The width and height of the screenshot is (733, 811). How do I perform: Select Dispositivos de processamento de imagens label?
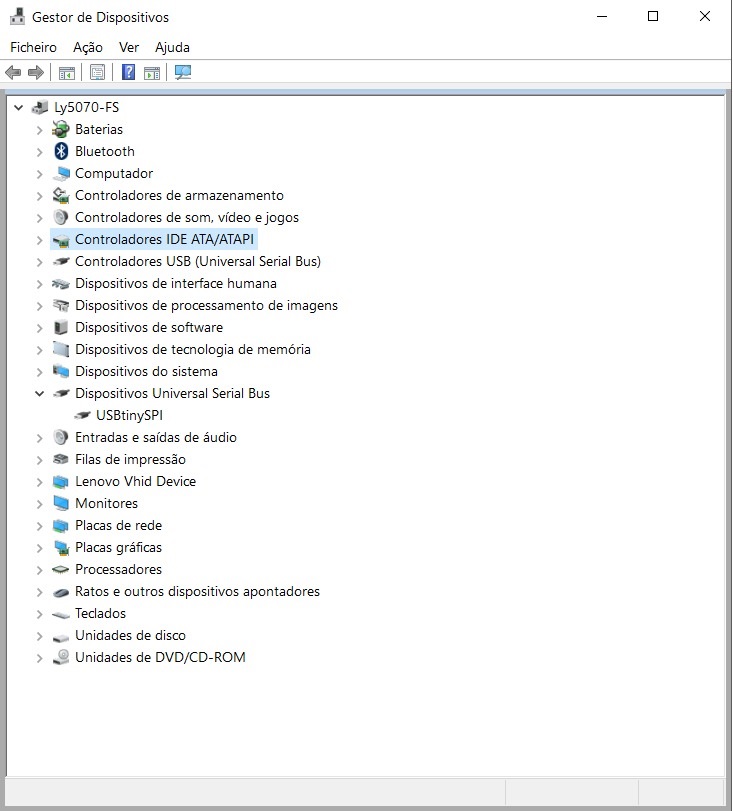(x=206, y=305)
